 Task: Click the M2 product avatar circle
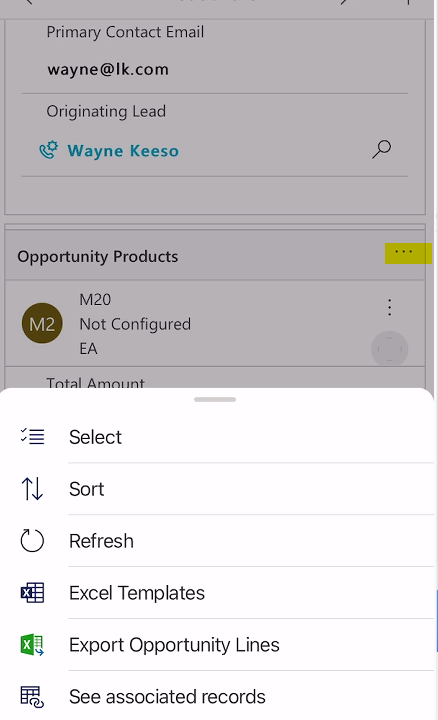click(x=42, y=323)
